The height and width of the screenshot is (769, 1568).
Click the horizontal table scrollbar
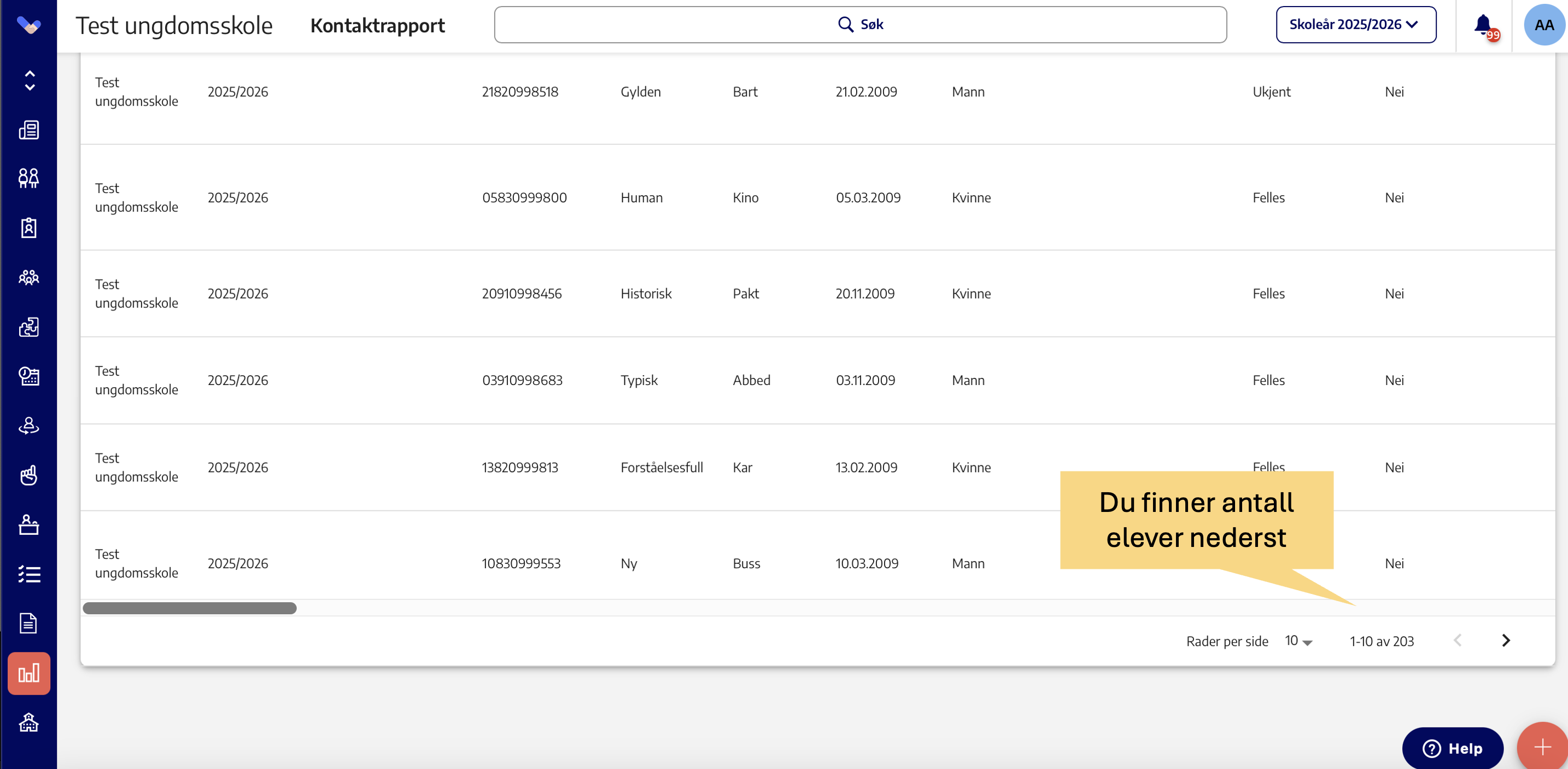[190, 608]
